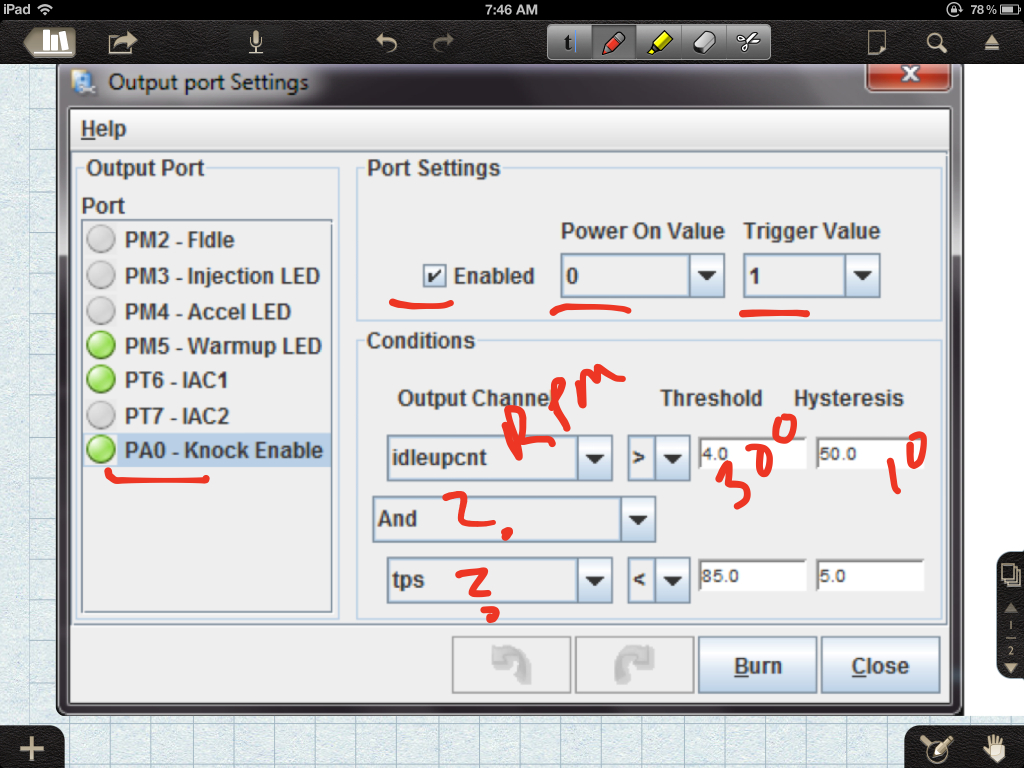Click the Burn button
Image resolution: width=1024 pixels, height=768 pixels.
(758, 665)
